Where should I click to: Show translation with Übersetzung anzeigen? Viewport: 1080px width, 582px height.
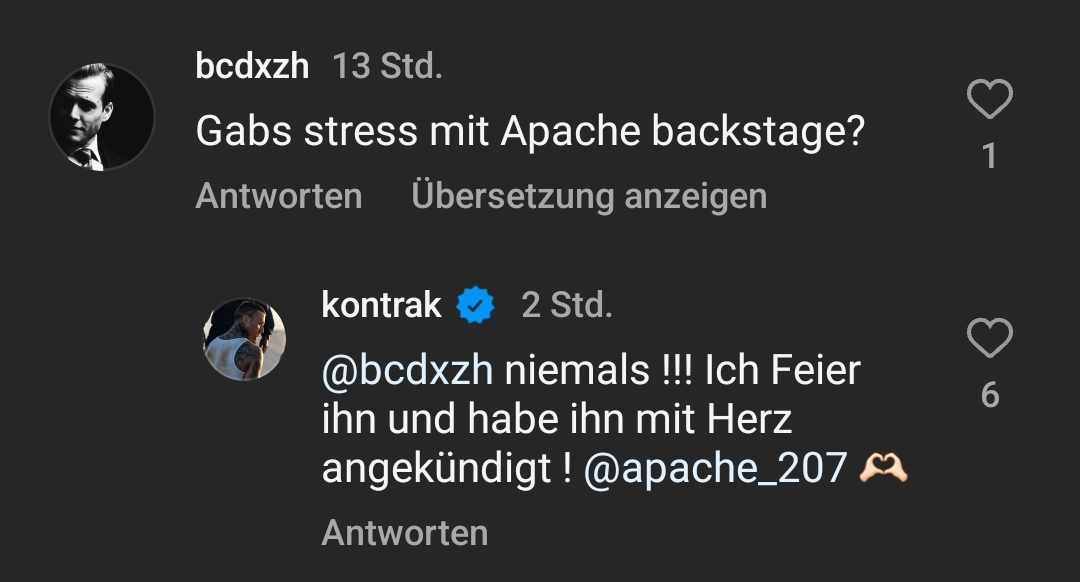[x=589, y=196]
